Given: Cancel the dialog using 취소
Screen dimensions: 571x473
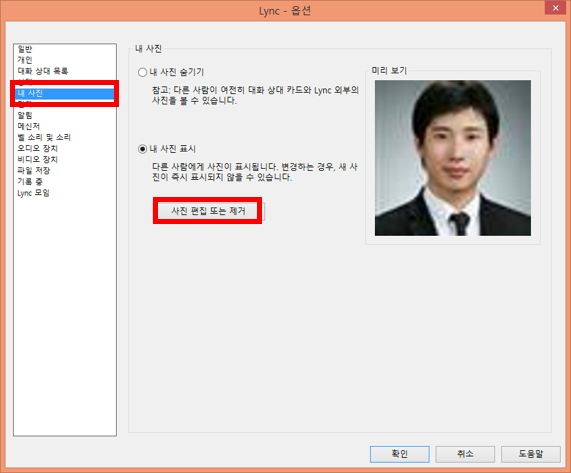Looking at the screenshot, I should pyautogui.click(x=465, y=454).
